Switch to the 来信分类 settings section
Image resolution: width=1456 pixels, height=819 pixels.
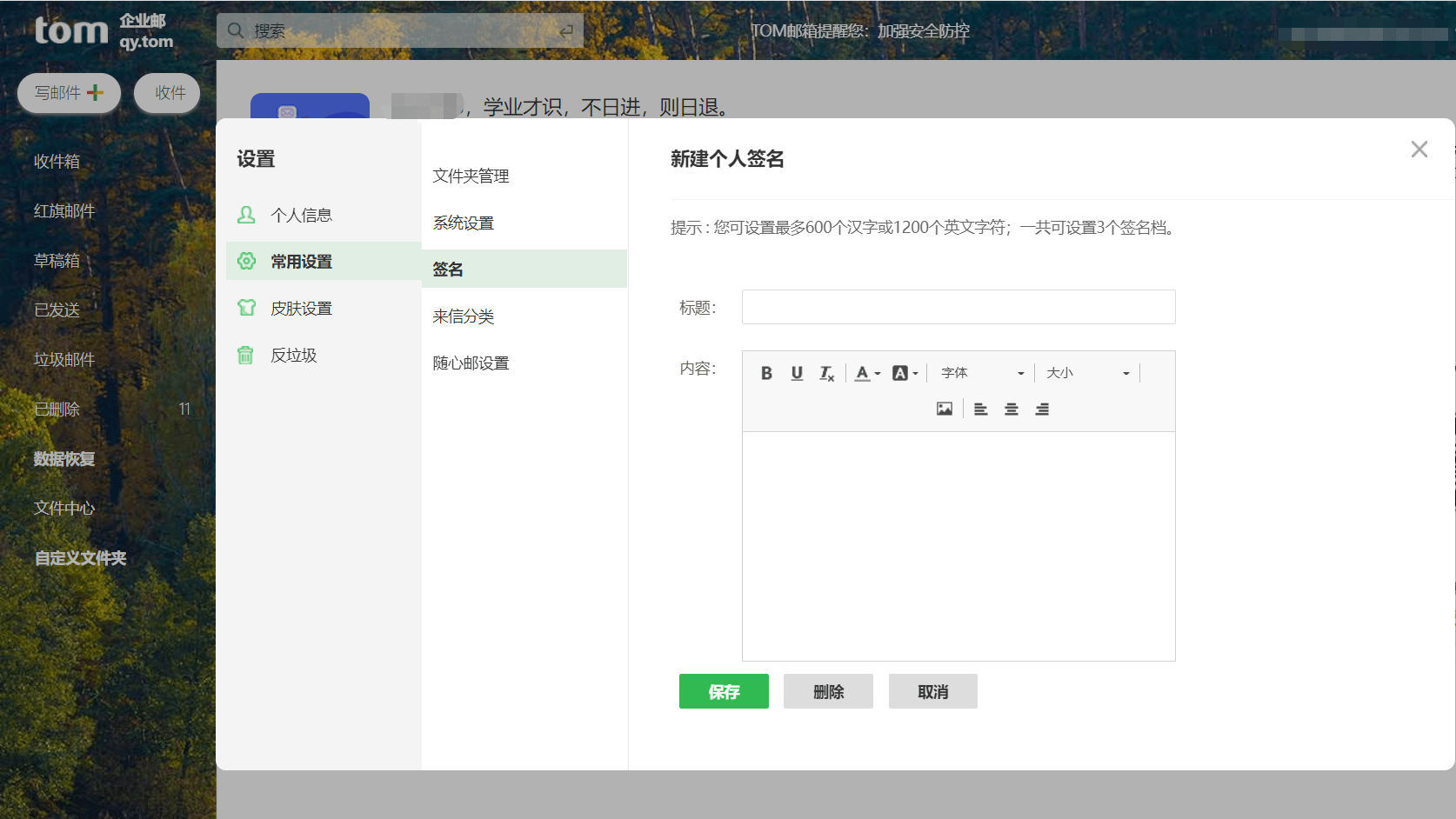click(x=464, y=316)
